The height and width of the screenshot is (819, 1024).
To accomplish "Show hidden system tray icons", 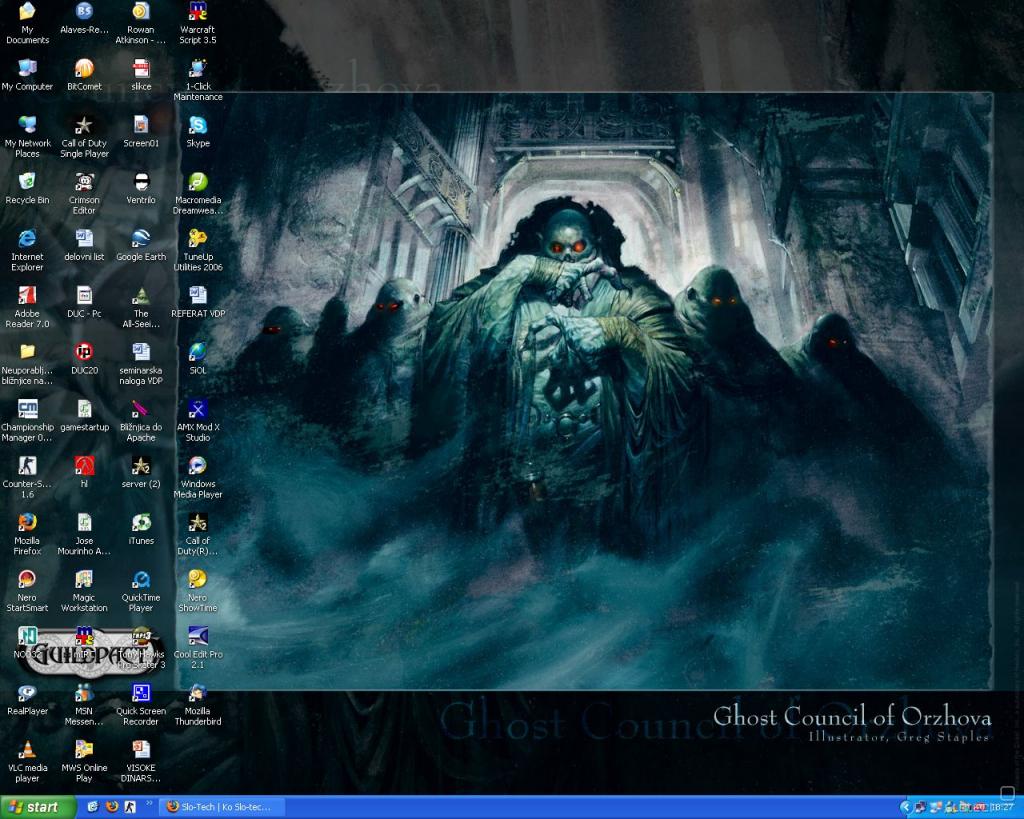I will click(905, 807).
